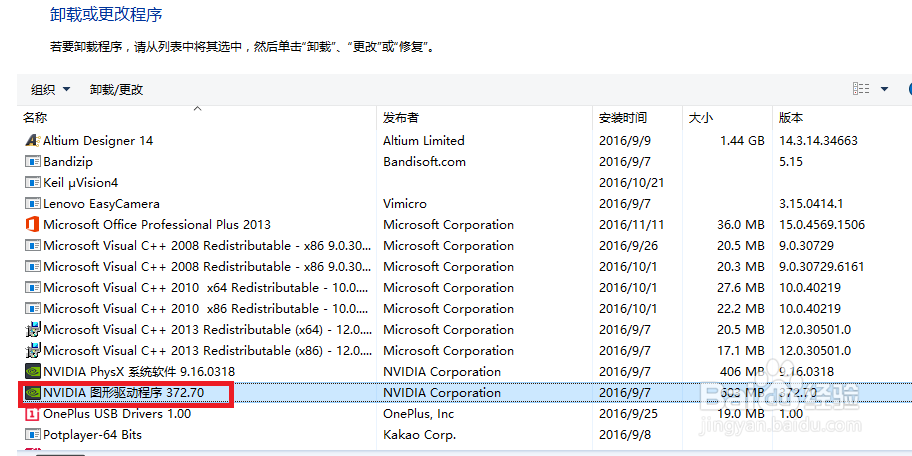
Task: Click the 36.0 MB size cell
Action: [x=740, y=225]
